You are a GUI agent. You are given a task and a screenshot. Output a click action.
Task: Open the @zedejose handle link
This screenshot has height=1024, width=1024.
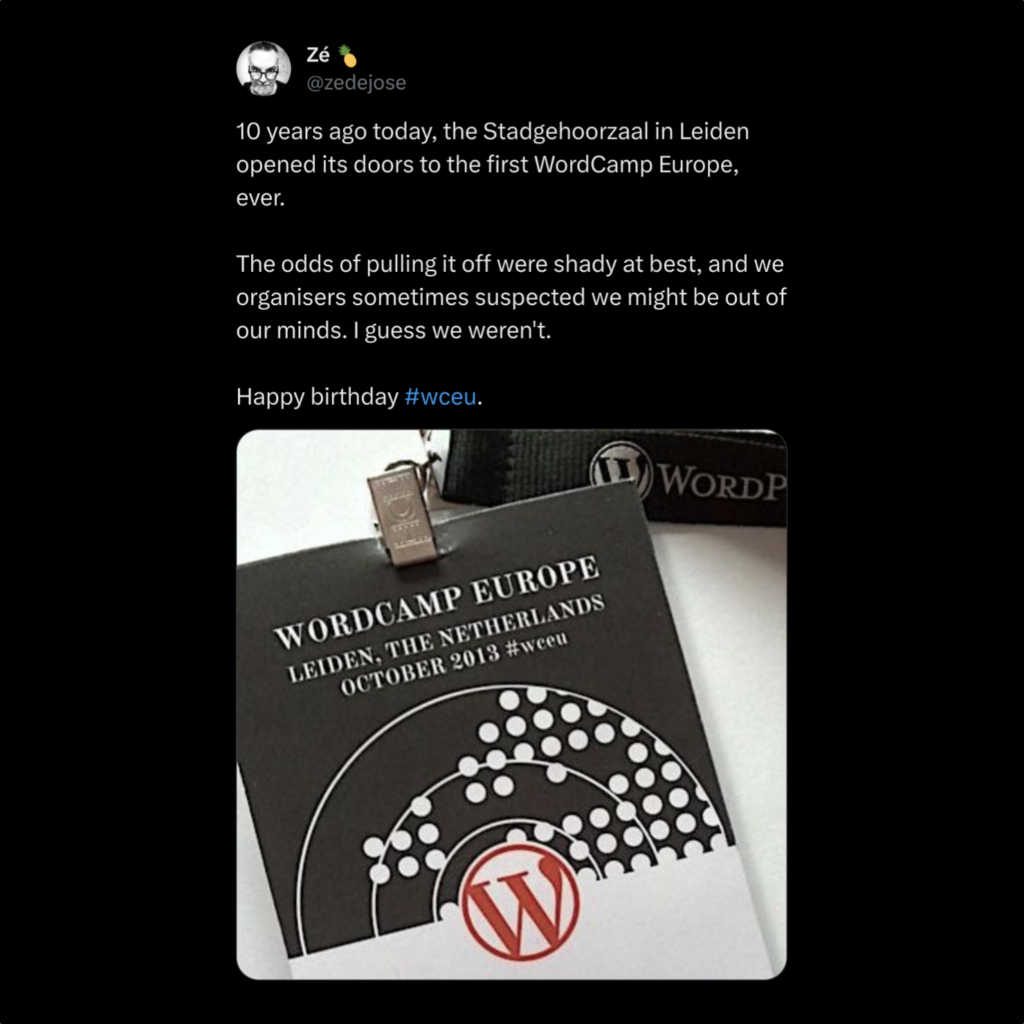coord(356,82)
